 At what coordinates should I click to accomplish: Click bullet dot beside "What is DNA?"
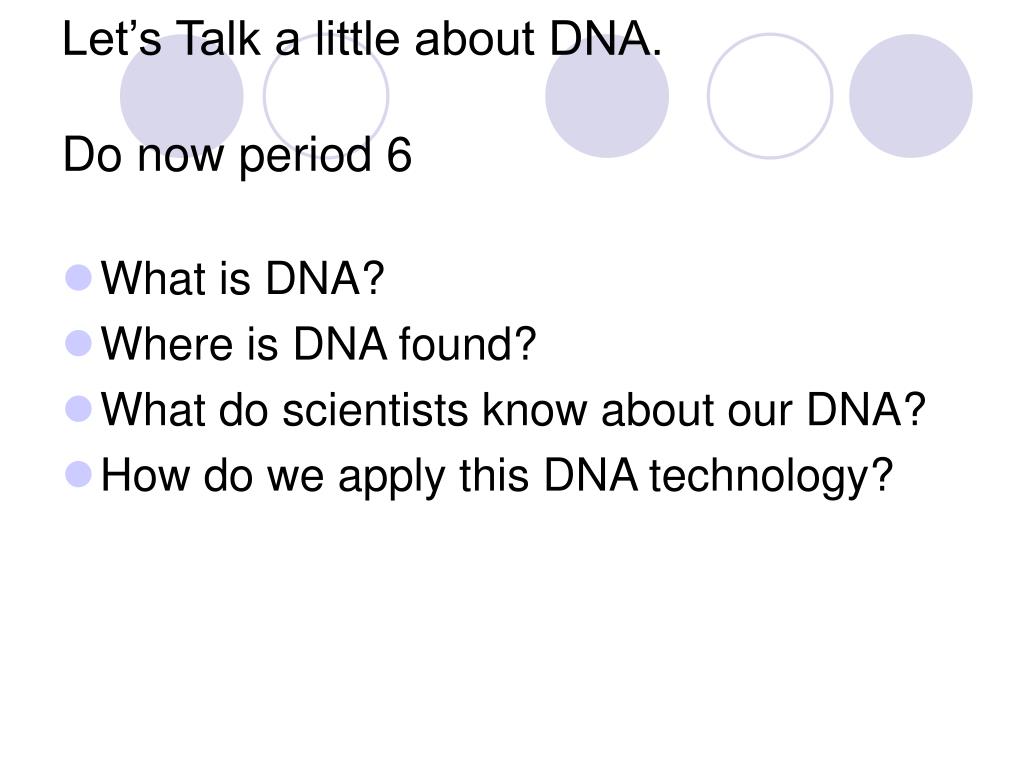point(78,278)
